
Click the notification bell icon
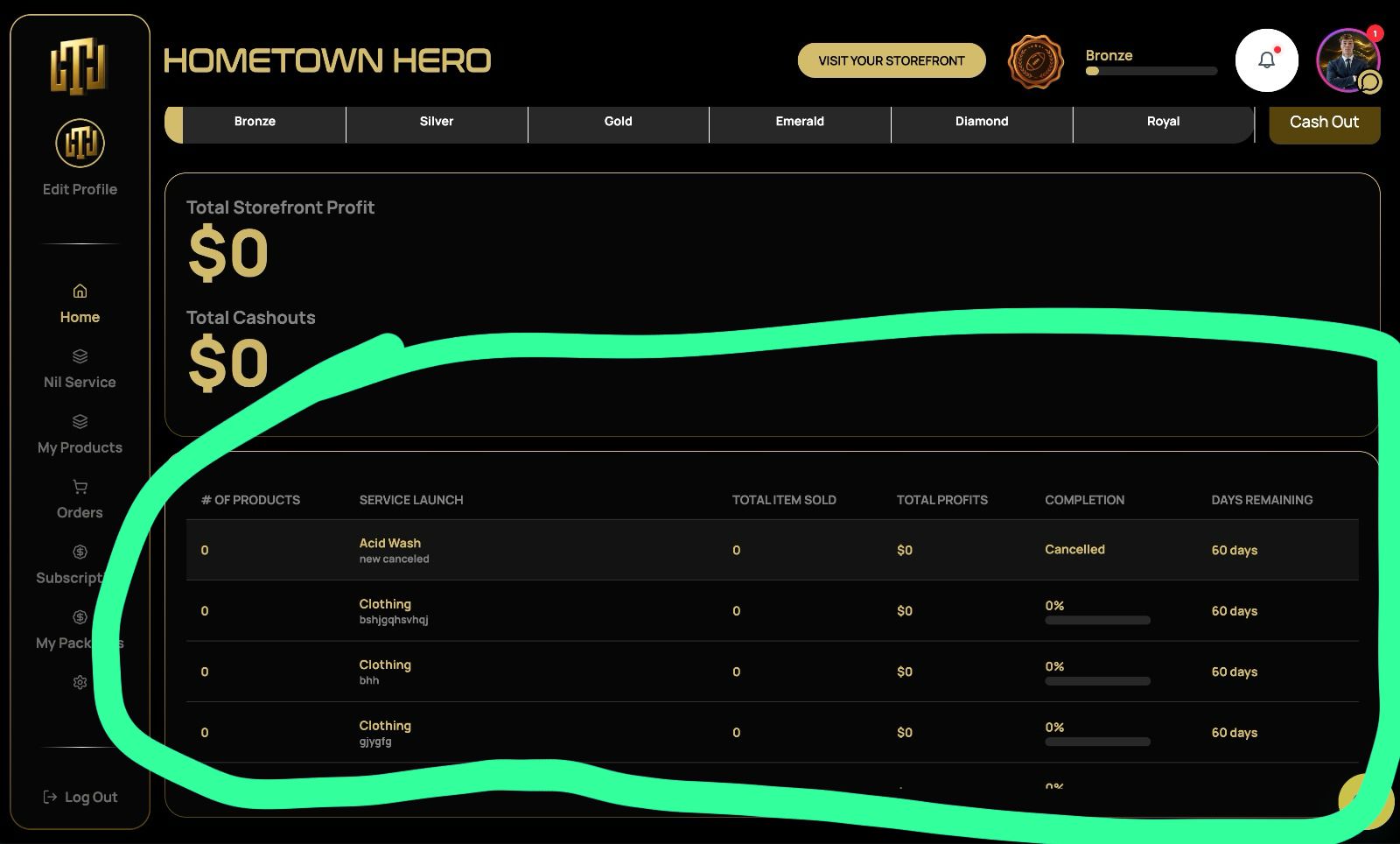point(1266,60)
